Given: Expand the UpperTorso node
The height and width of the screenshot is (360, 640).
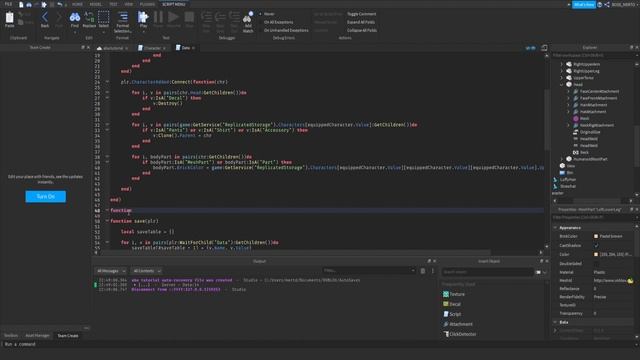Looking at the screenshot, I should point(562,78).
